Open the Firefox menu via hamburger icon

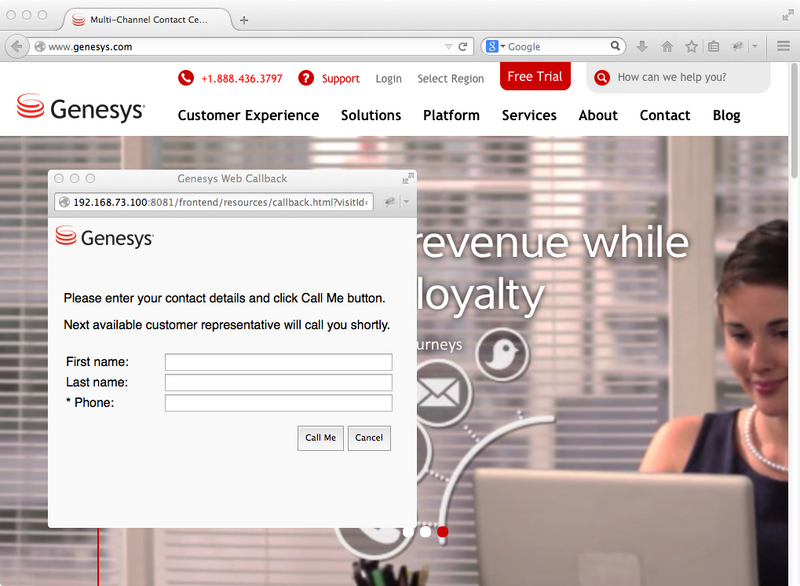coord(783,46)
